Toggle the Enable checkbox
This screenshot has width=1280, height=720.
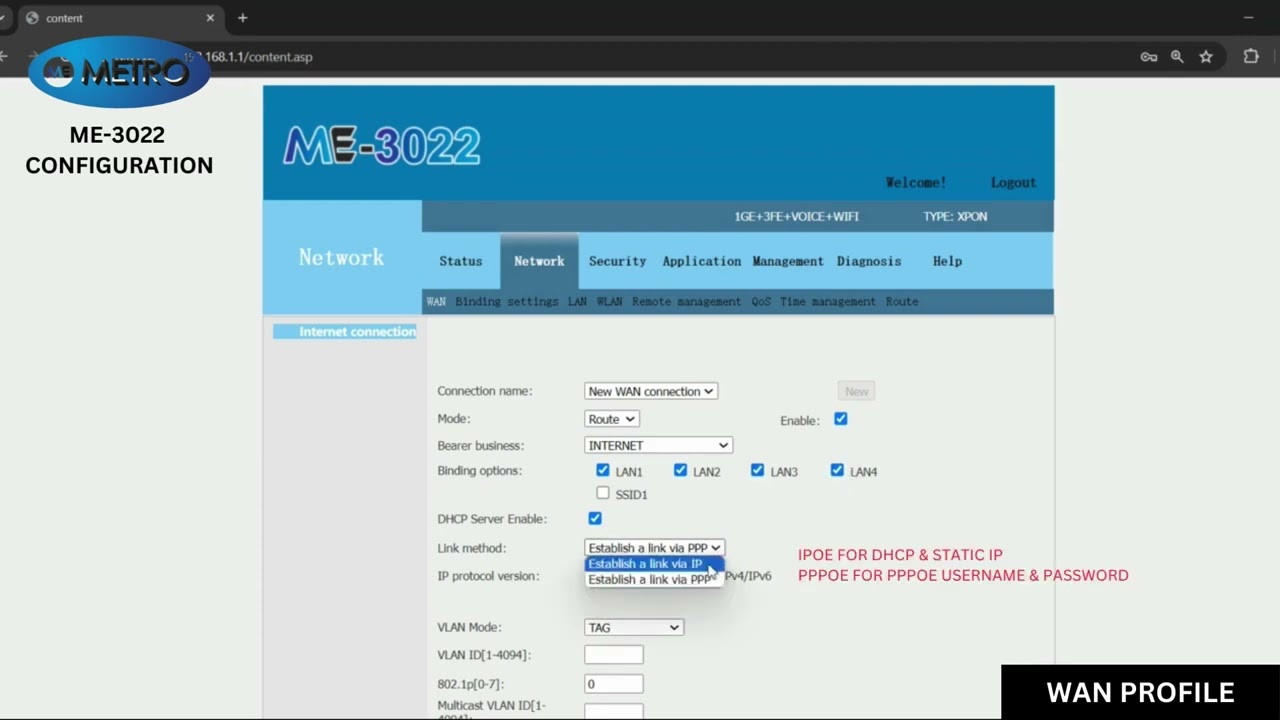coord(841,419)
